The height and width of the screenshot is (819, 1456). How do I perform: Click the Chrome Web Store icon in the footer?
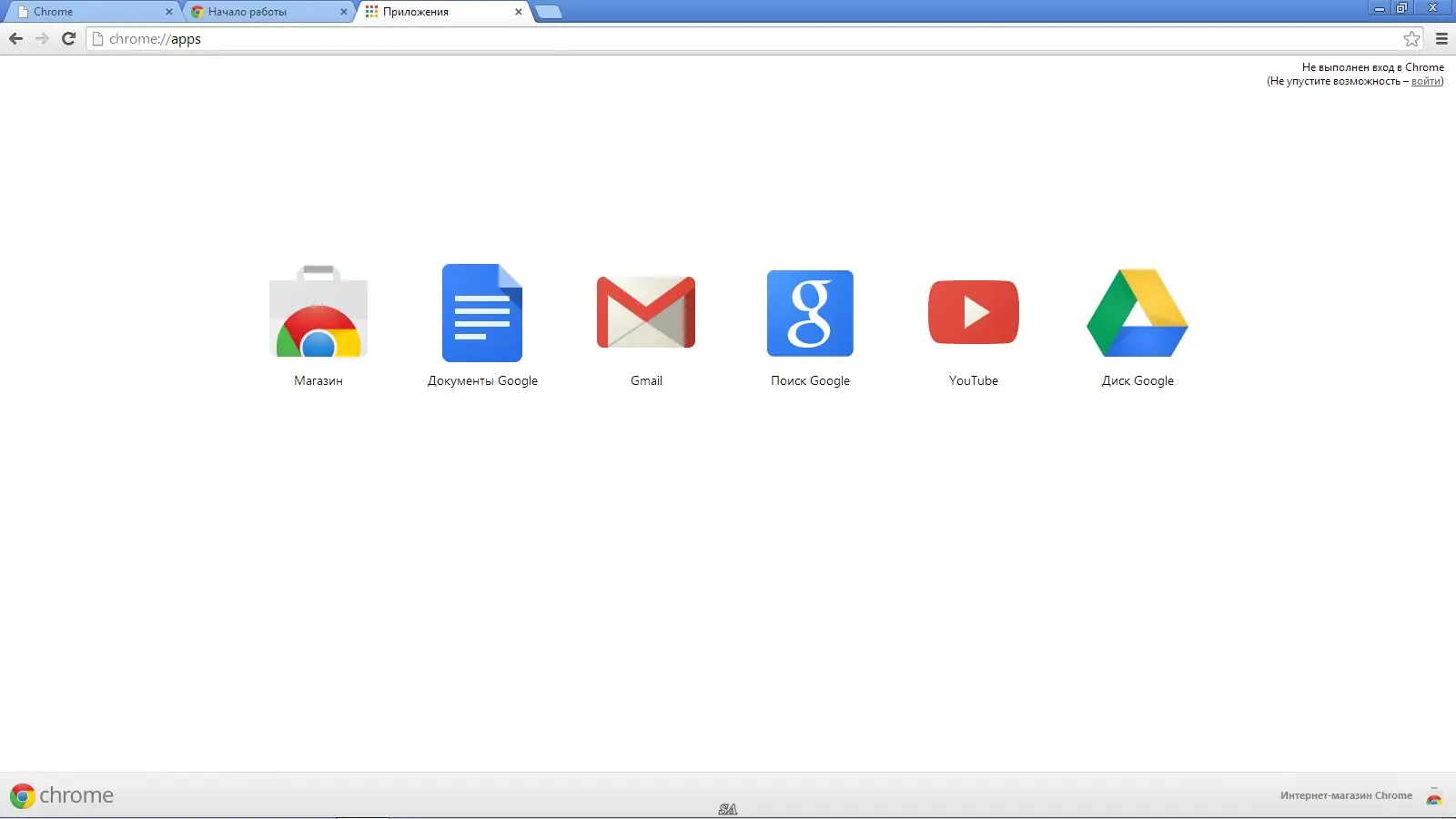pyautogui.click(x=1434, y=796)
